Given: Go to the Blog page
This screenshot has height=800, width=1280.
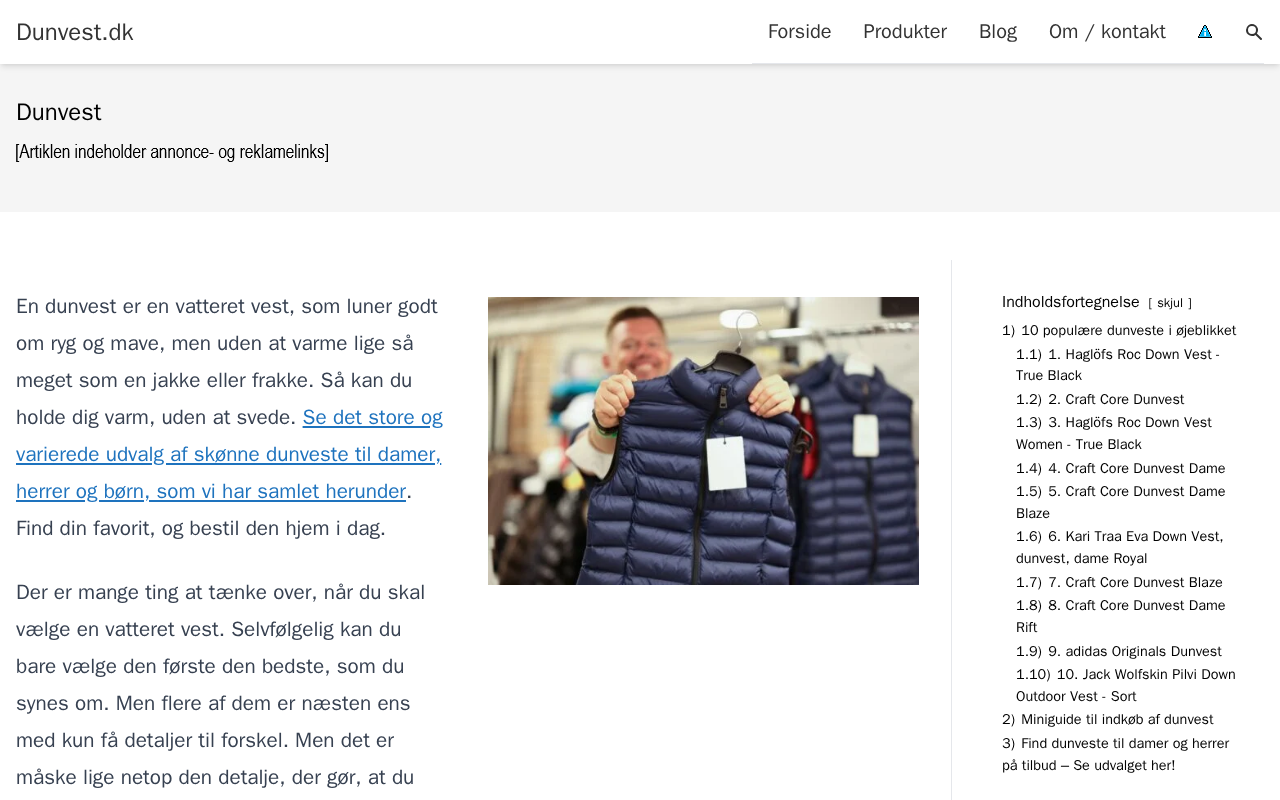Looking at the screenshot, I should click(x=998, y=32).
